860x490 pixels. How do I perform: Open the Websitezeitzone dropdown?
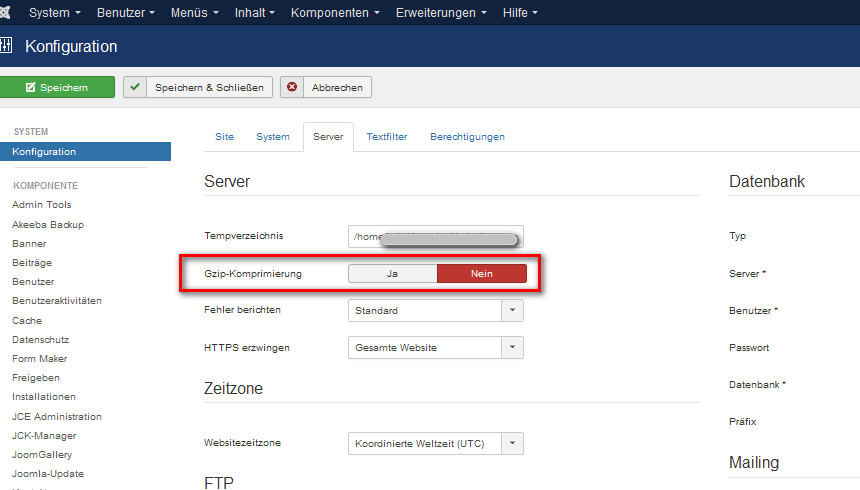pyautogui.click(x=436, y=443)
